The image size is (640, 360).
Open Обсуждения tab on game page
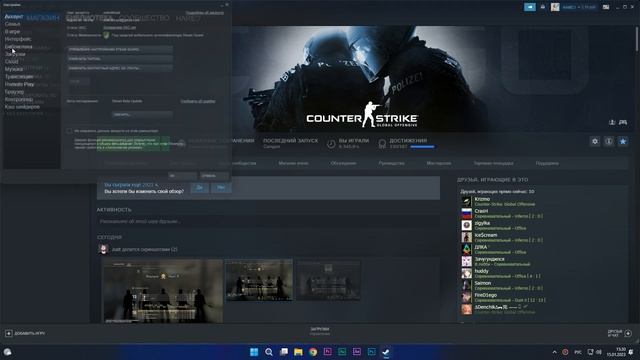343,163
